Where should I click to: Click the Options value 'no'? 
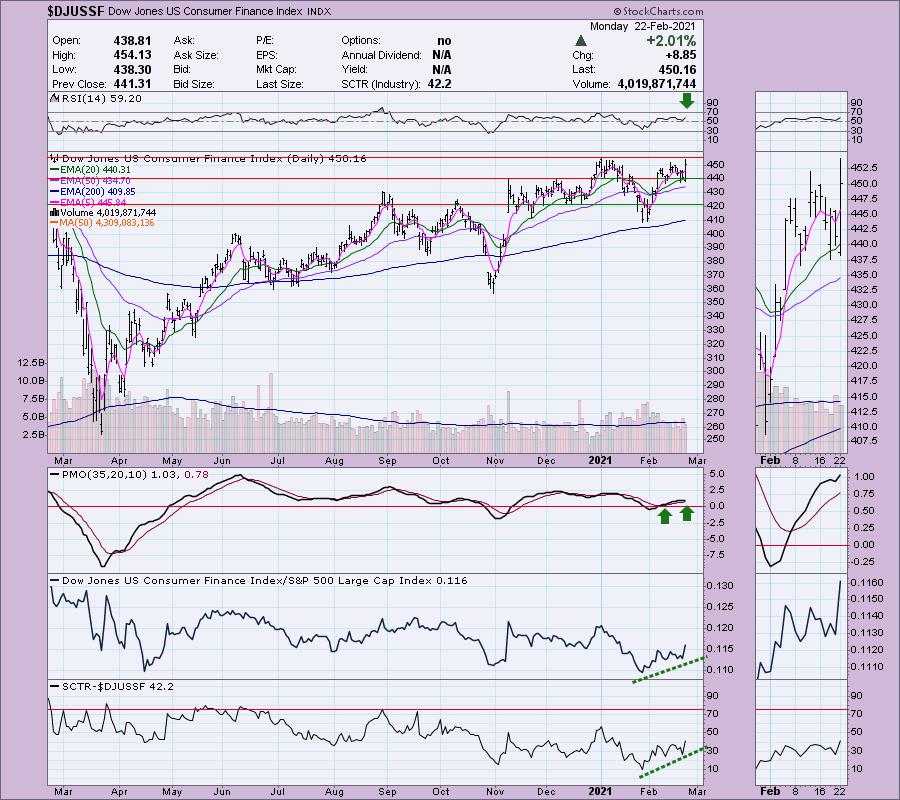click(x=444, y=41)
